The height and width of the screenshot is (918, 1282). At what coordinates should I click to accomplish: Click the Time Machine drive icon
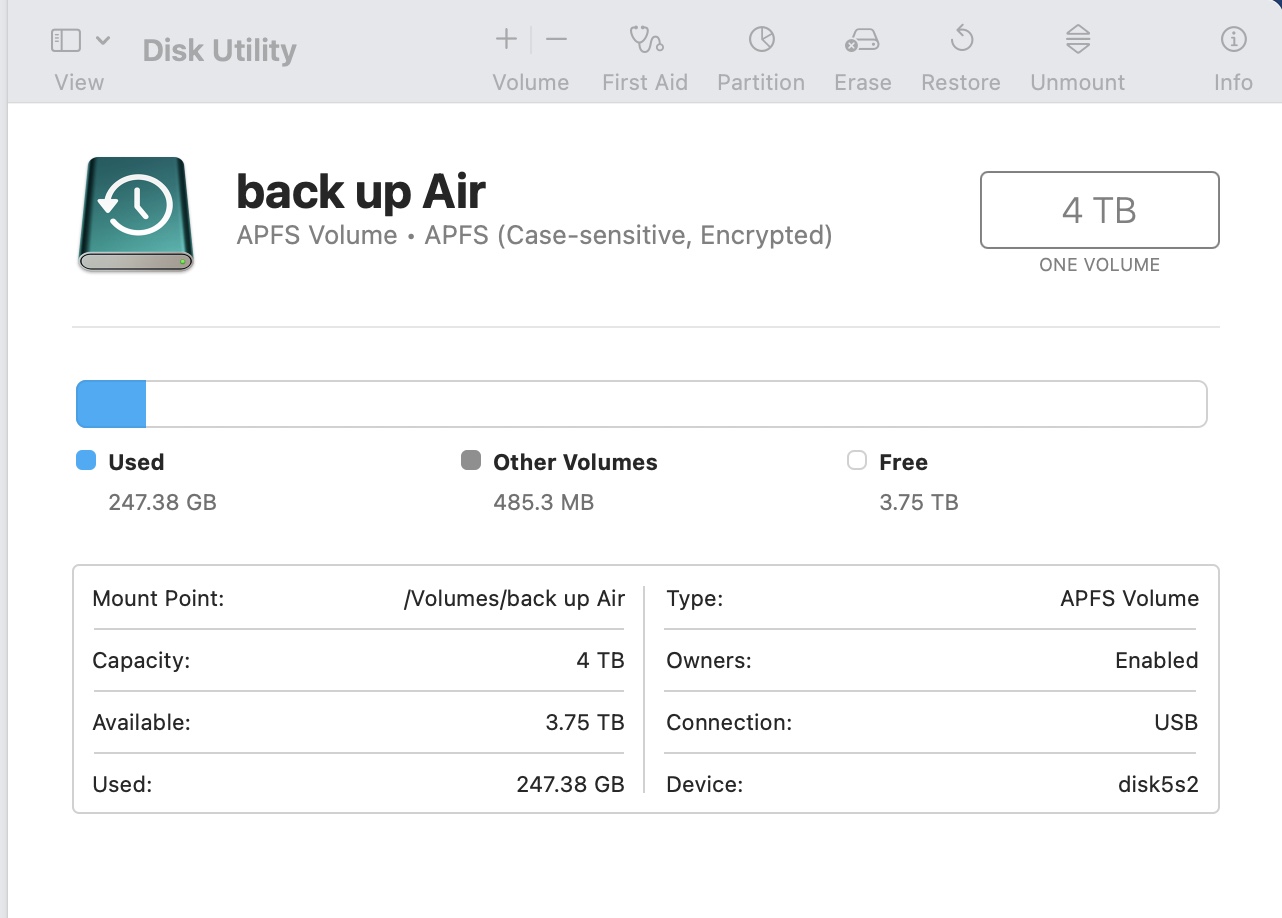pyautogui.click(x=136, y=213)
